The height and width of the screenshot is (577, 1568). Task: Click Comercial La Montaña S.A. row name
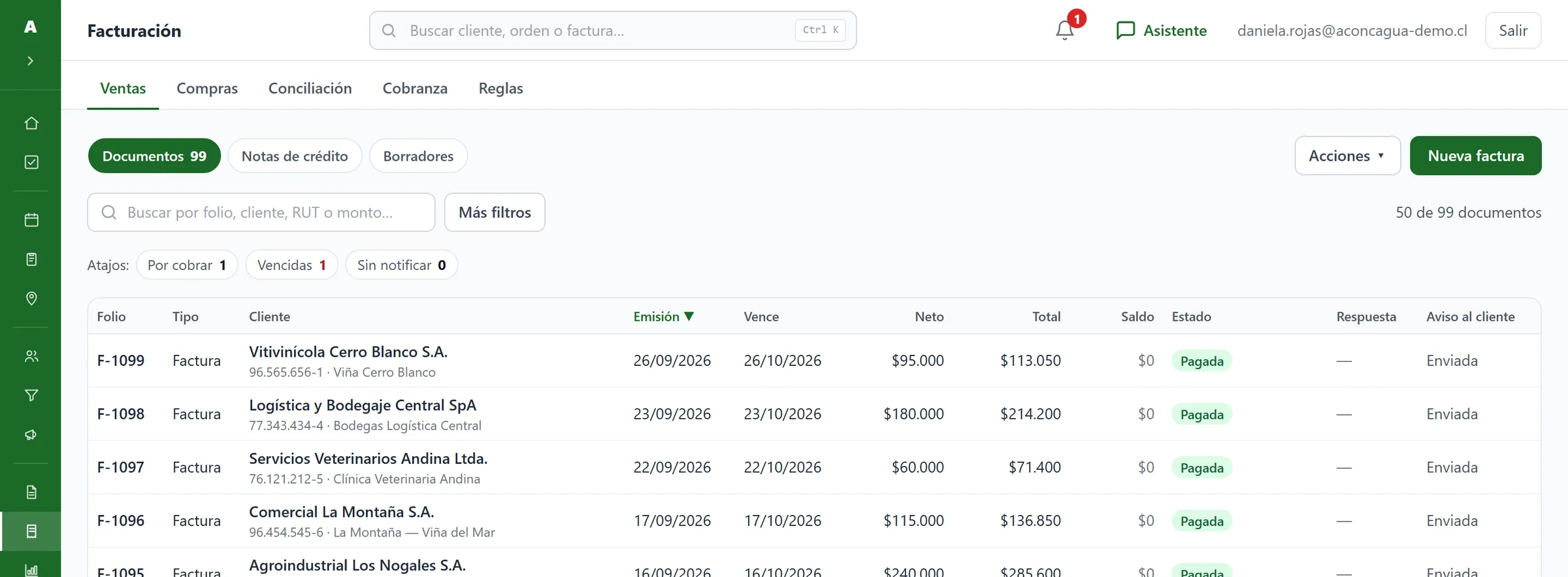pos(342,512)
